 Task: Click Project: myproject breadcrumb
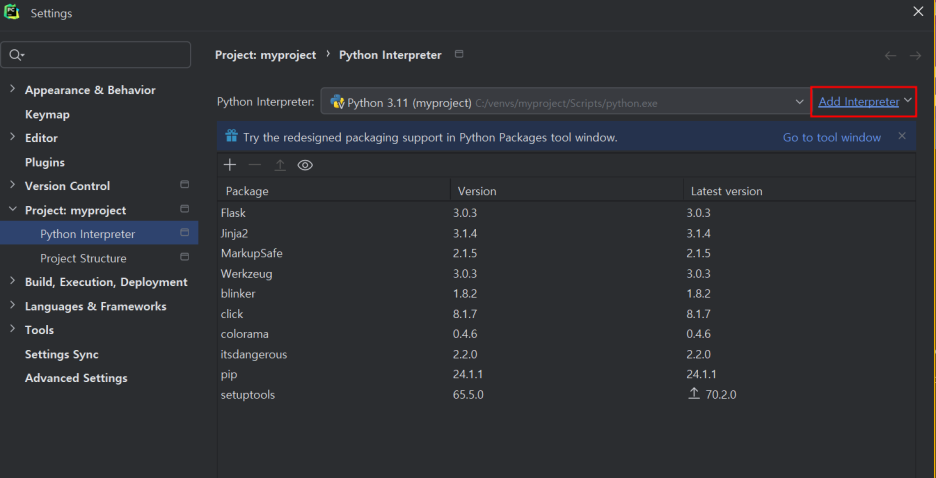(x=266, y=55)
